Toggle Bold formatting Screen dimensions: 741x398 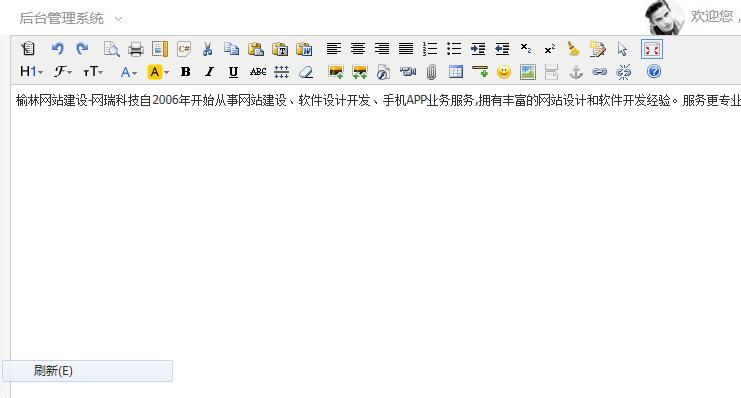(185, 72)
